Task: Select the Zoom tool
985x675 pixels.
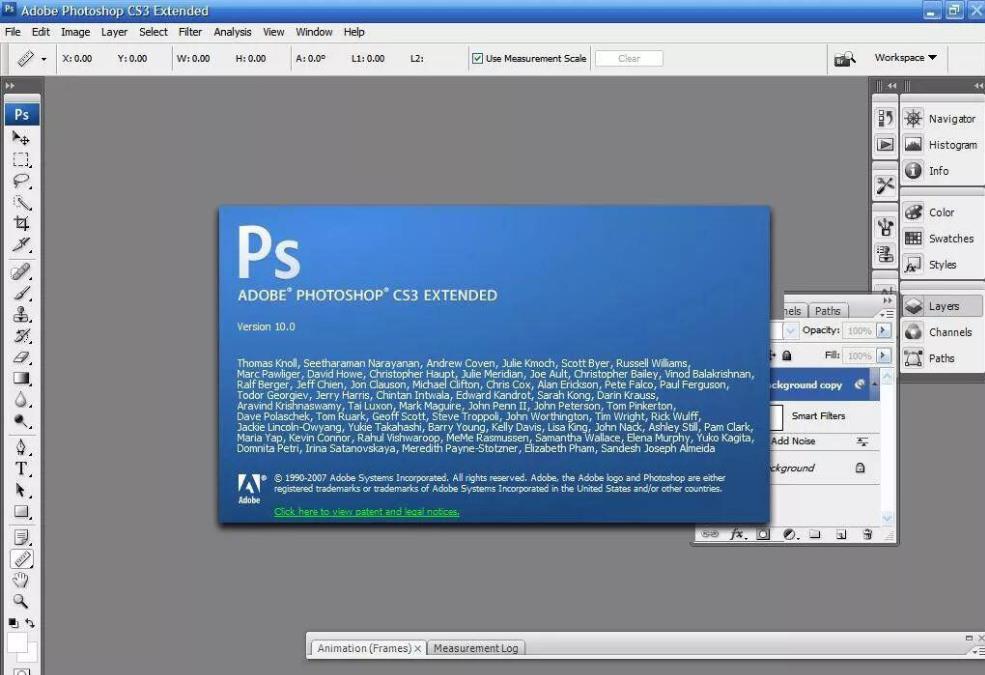Action: 21,602
